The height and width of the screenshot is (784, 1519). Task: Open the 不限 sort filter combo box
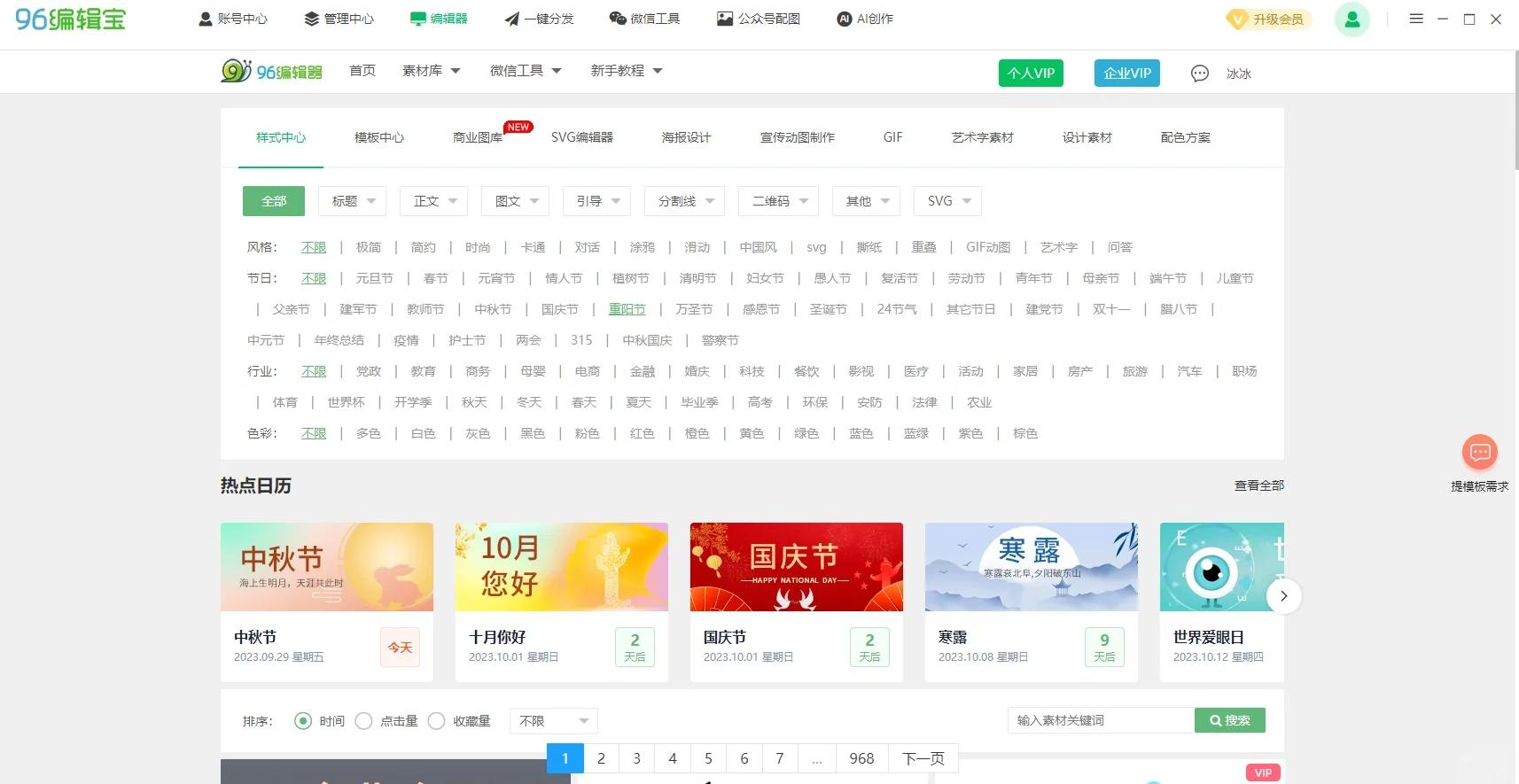554,721
